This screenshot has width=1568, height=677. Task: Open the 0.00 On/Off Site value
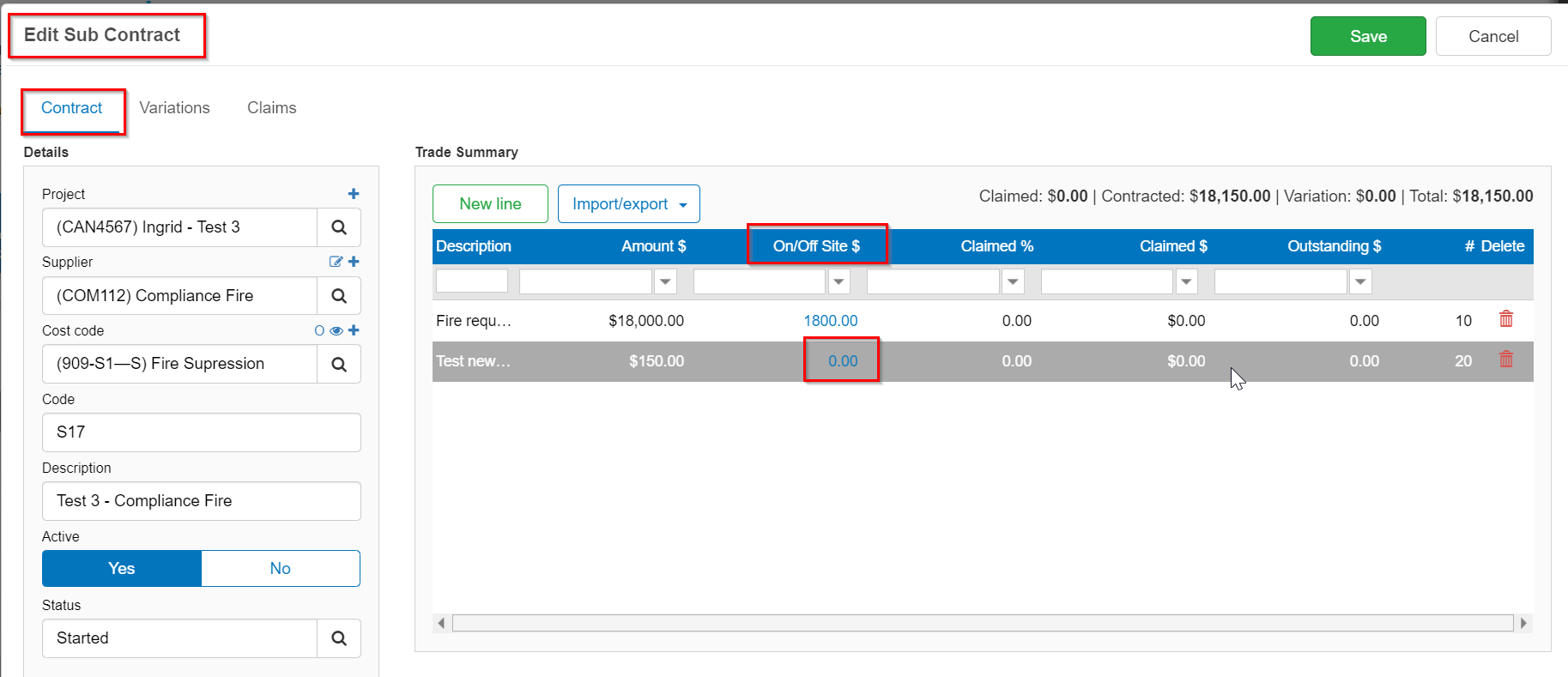pos(843,361)
